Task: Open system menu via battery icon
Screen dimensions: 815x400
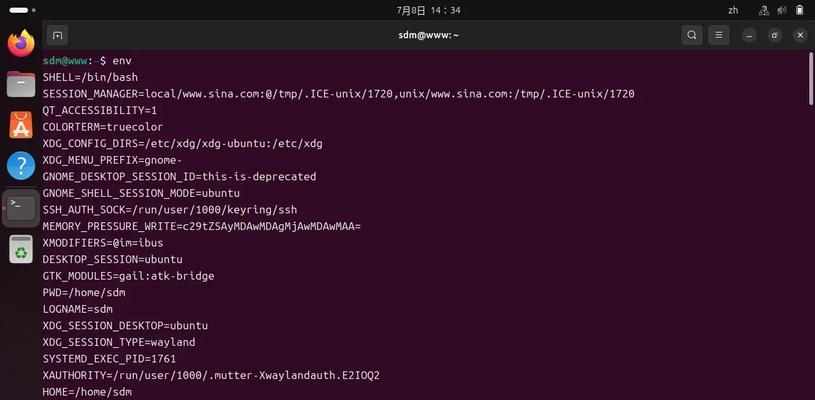Action: 799,10
